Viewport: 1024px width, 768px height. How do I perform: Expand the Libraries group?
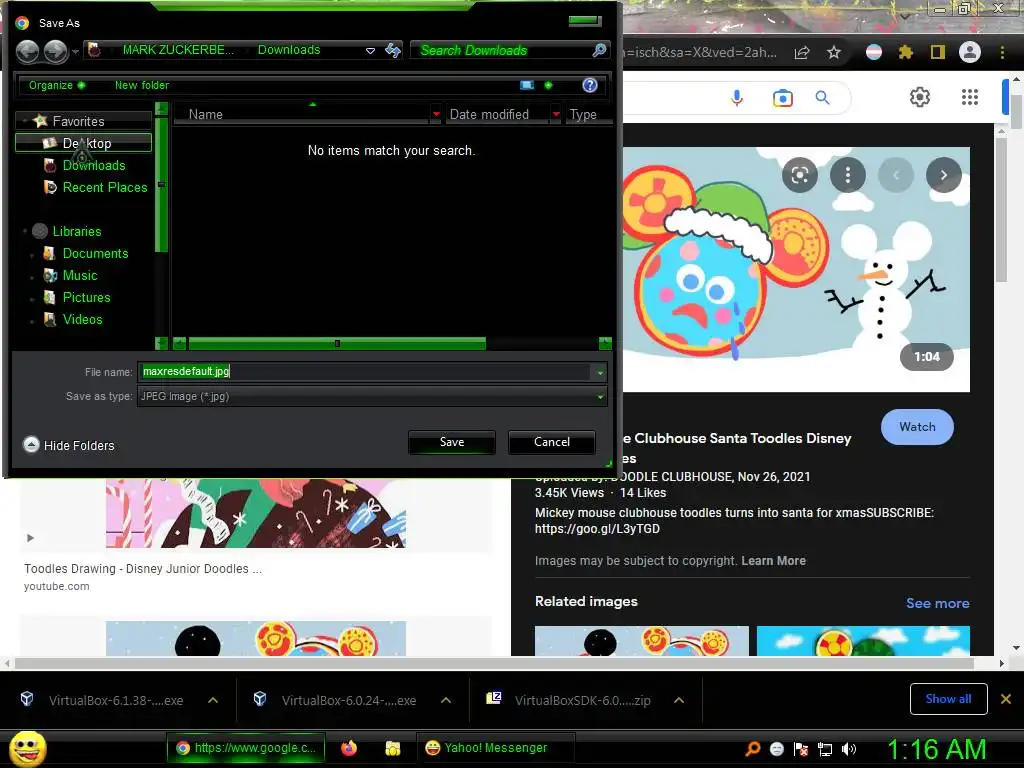[25, 231]
